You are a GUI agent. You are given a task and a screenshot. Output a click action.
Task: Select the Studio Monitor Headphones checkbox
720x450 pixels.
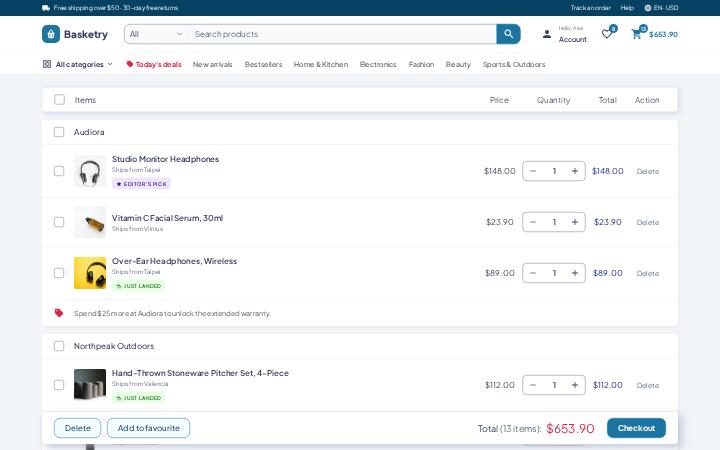pos(59,171)
